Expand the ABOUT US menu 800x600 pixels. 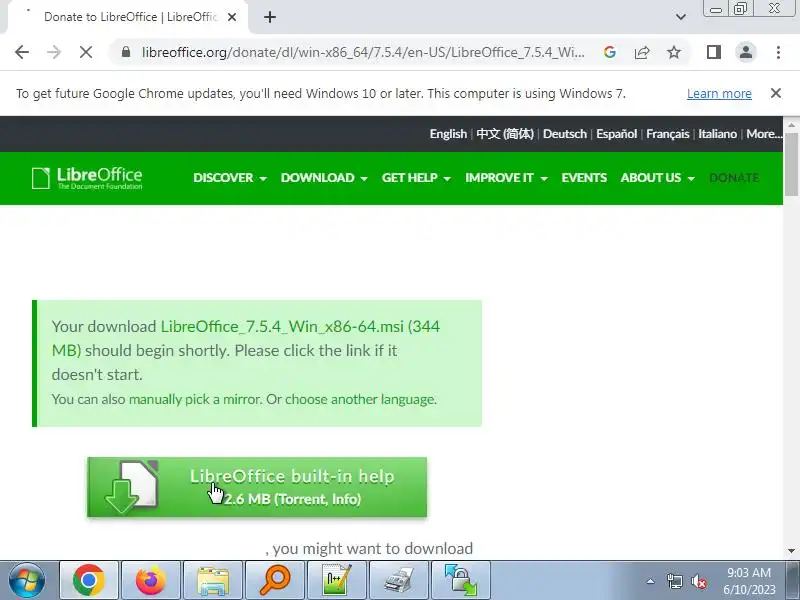658,178
